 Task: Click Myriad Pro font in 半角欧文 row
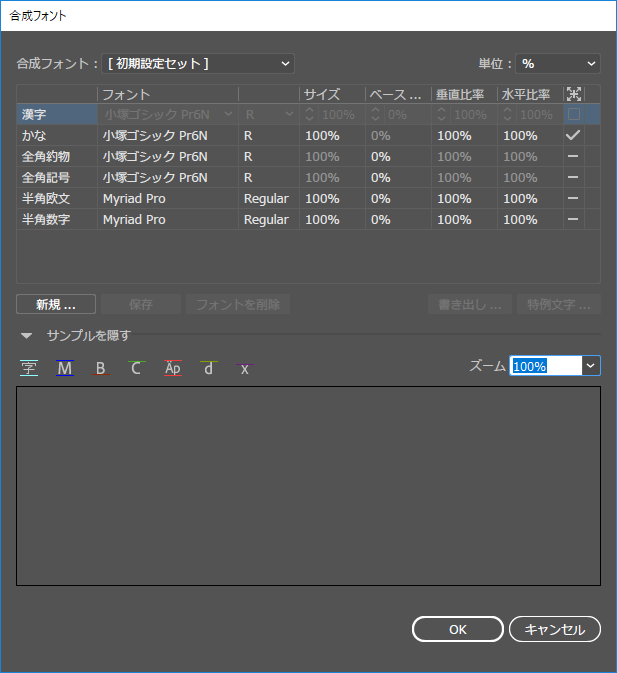[x=134, y=199]
